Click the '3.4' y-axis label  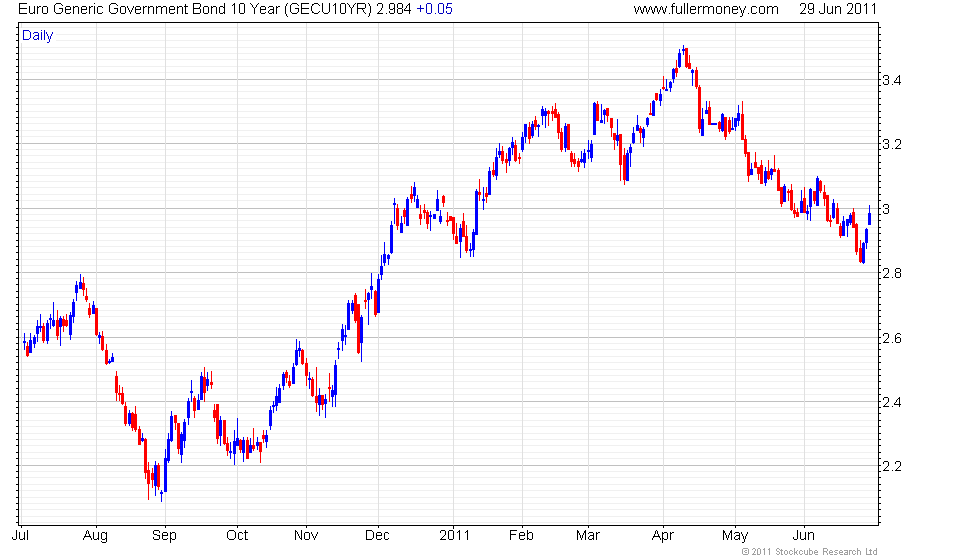click(891, 80)
